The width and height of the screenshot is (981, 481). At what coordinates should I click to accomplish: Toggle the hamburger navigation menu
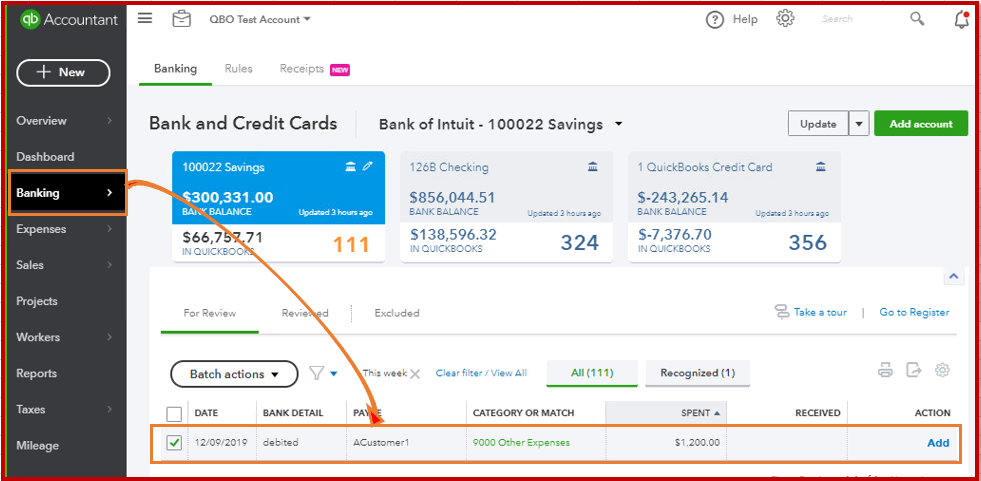pyautogui.click(x=145, y=18)
